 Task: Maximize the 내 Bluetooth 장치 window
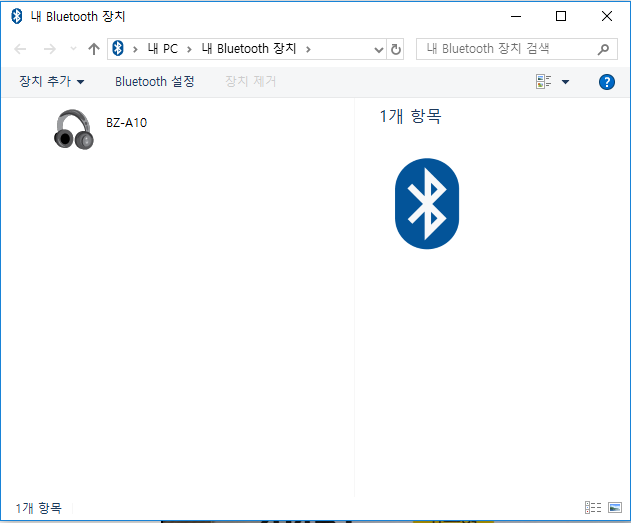(x=561, y=16)
